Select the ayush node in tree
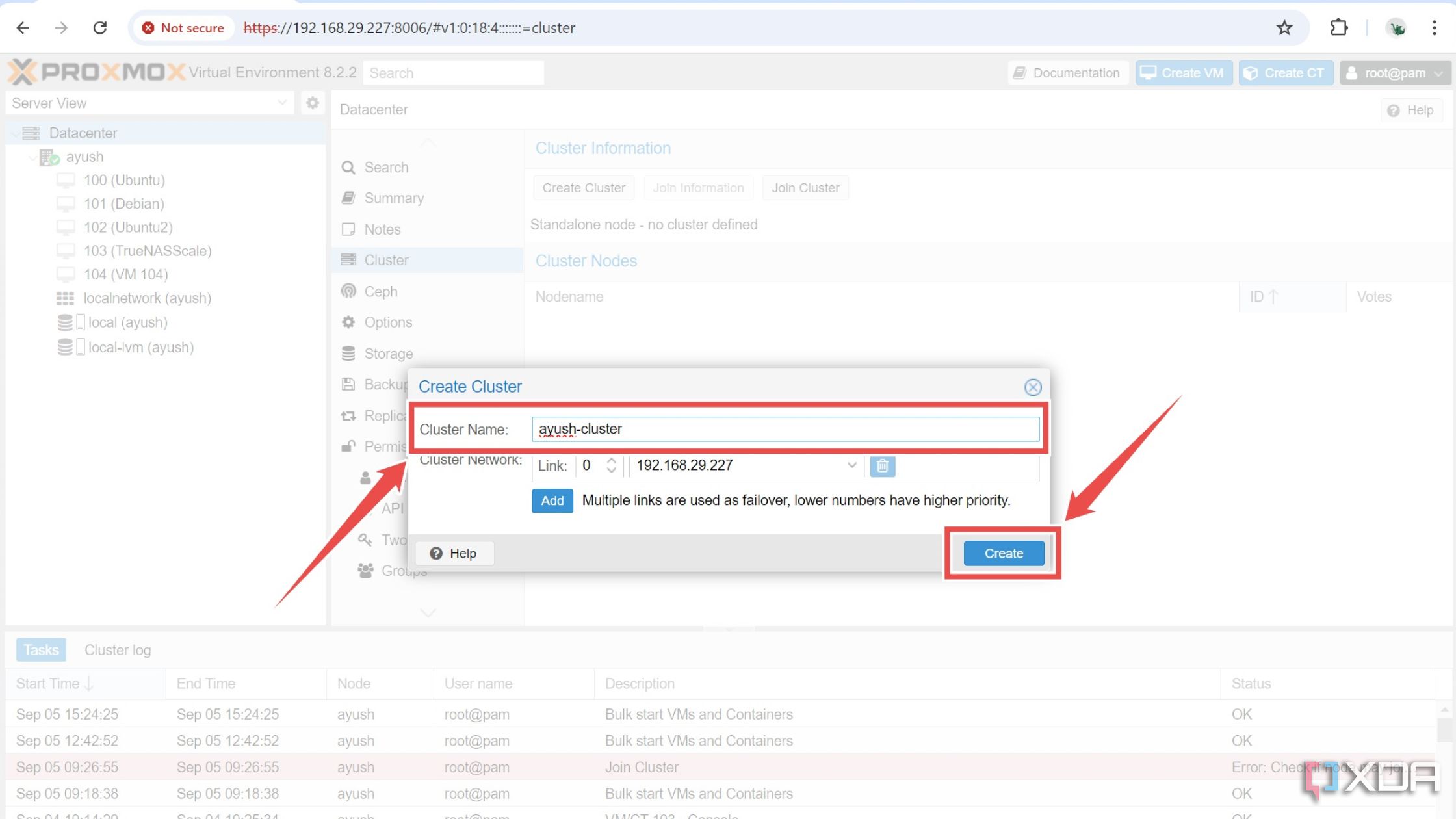The image size is (1456, 819). [x=84, y=157]
